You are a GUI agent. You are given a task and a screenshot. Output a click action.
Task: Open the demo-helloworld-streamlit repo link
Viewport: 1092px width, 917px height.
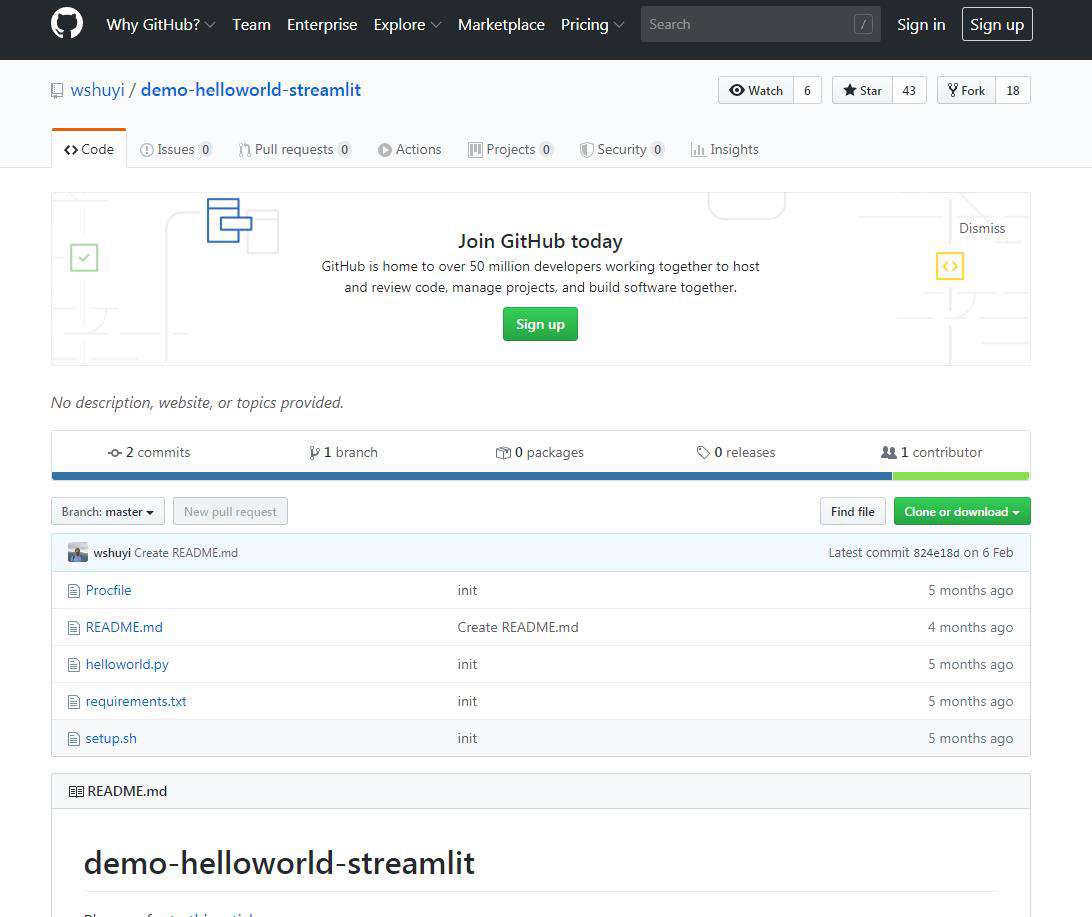251,90
